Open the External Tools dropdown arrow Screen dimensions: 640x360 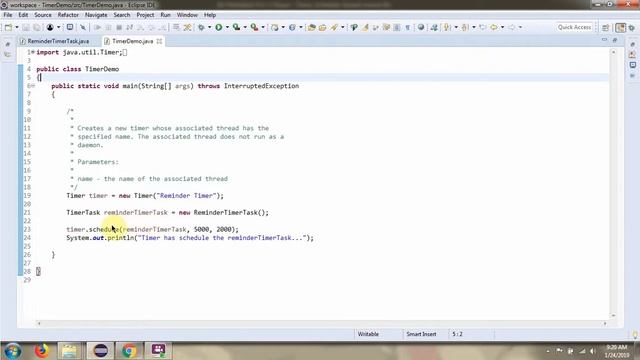tap(263, 27)
